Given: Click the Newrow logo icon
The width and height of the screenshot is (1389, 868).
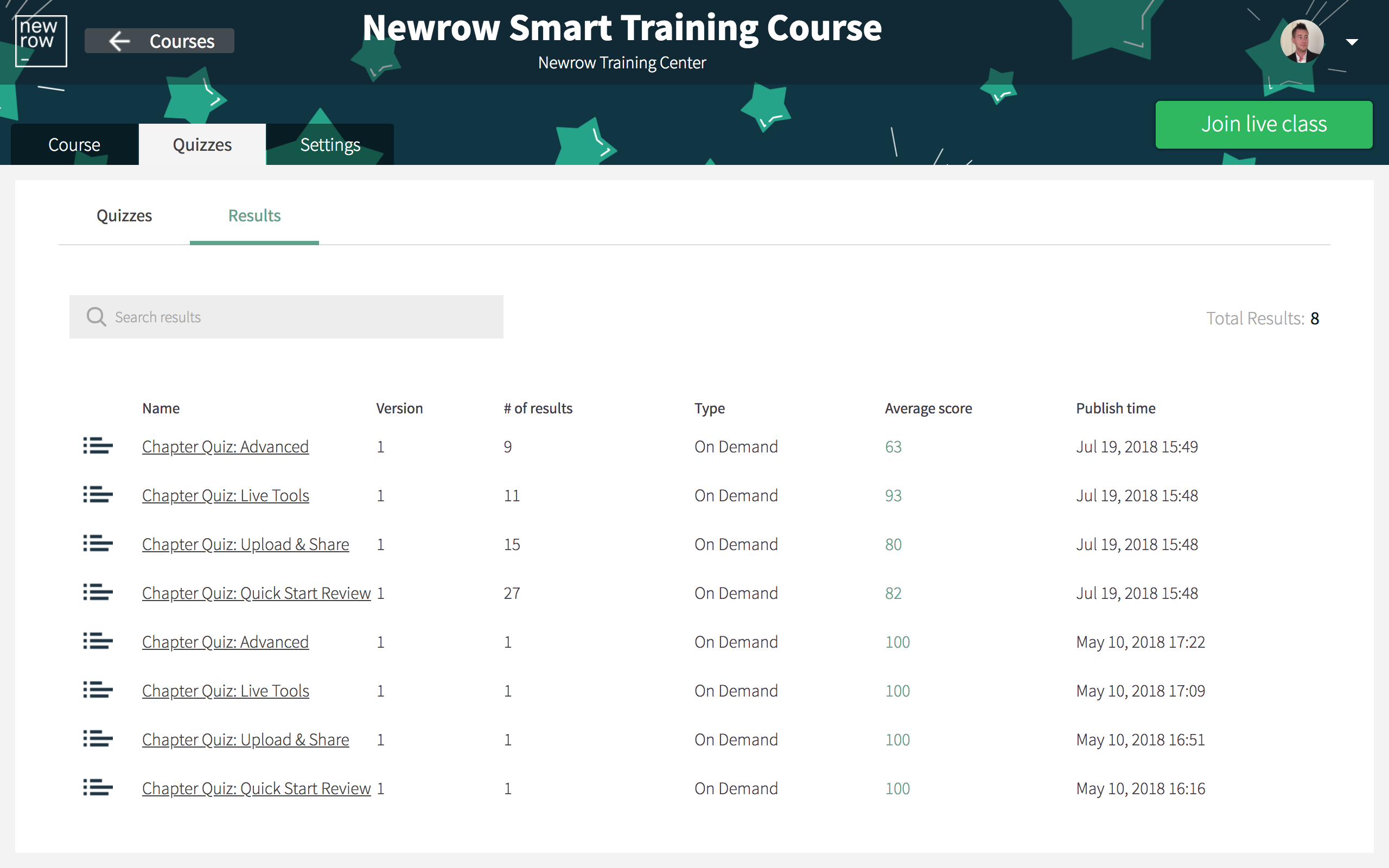Looking at the screenshot, I should tap(41, 41).
